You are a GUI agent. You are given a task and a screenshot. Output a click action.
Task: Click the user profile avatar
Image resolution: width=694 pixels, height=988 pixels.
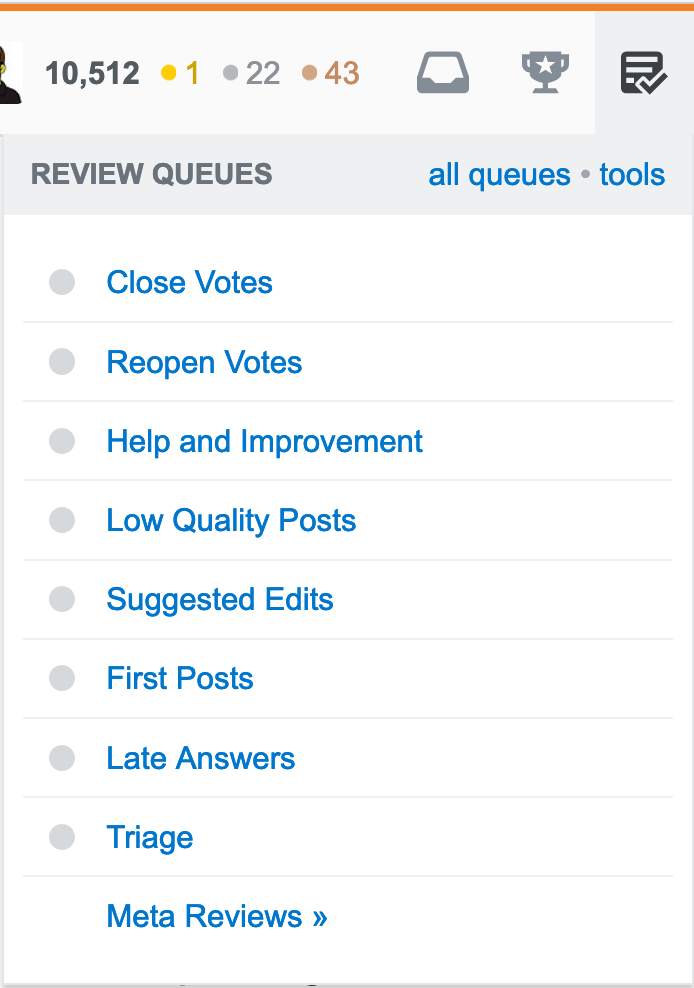coord(8,73)
